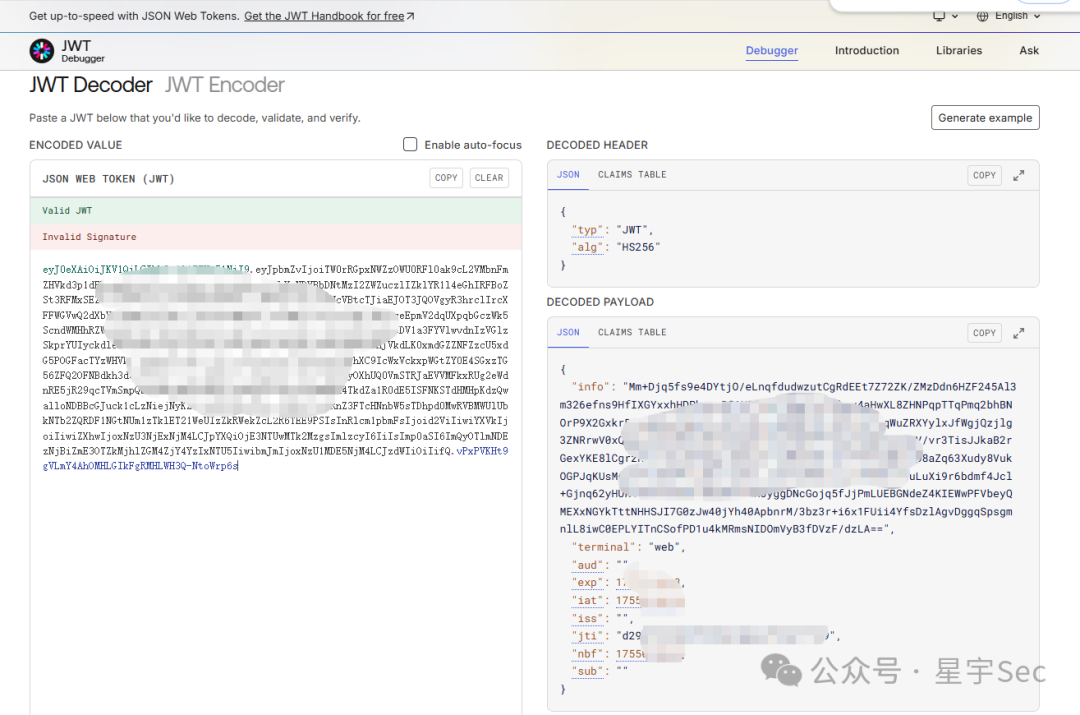Click the "exp" claim key in payload
This screenshot has height=715, width=1080.
pyautogui.click(x=590, y=583)
